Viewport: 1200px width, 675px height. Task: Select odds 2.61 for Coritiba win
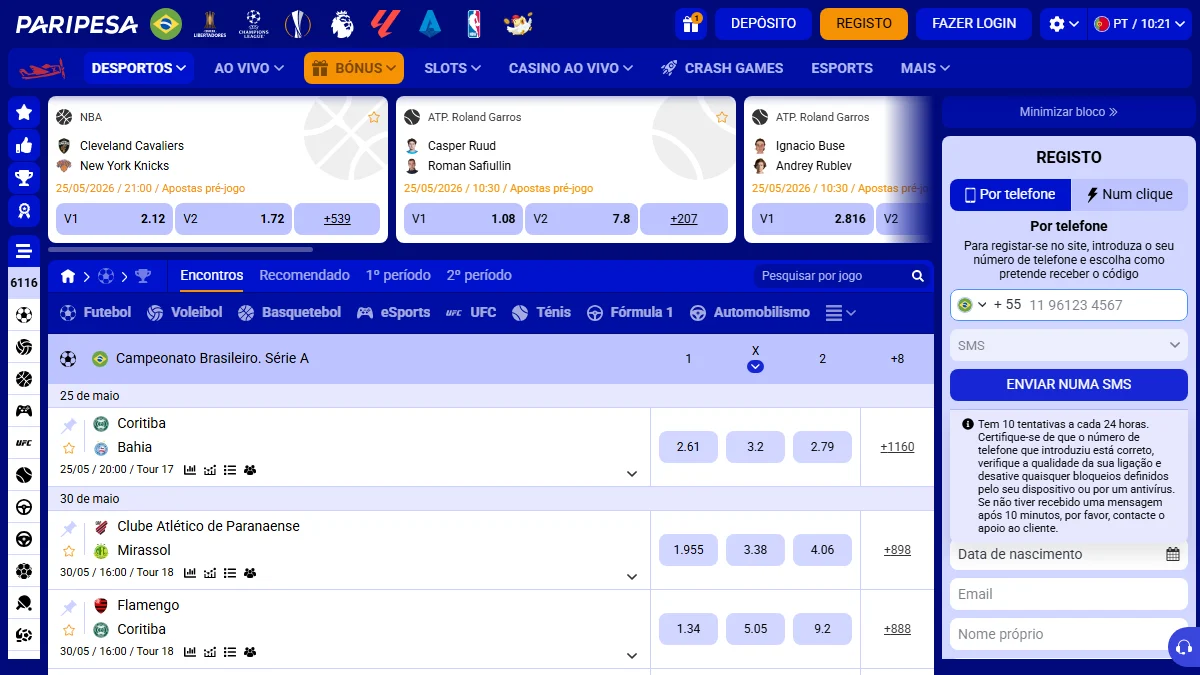tap(688, 447)
